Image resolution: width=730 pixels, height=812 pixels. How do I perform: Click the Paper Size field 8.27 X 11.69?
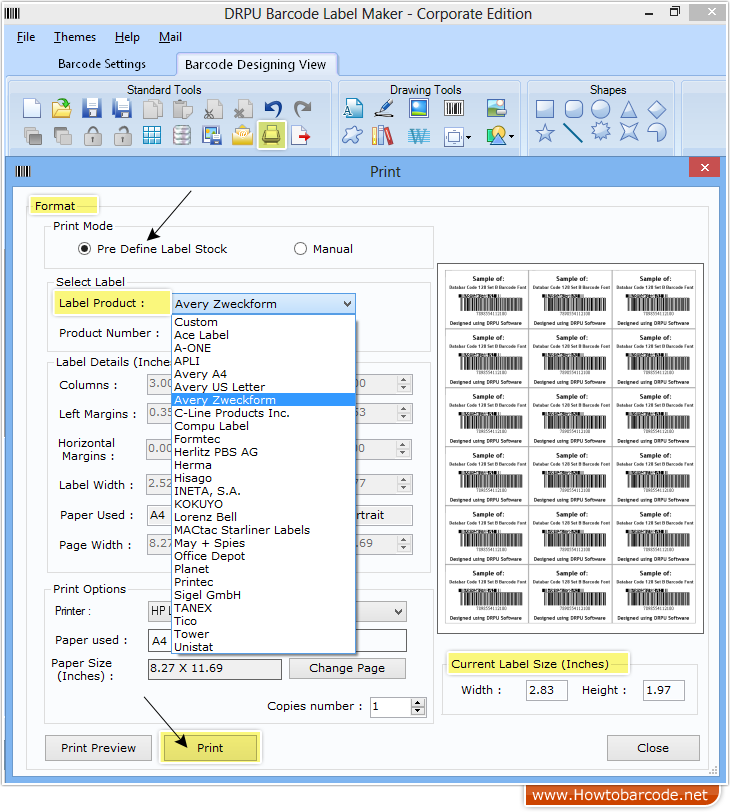[214, 669]
